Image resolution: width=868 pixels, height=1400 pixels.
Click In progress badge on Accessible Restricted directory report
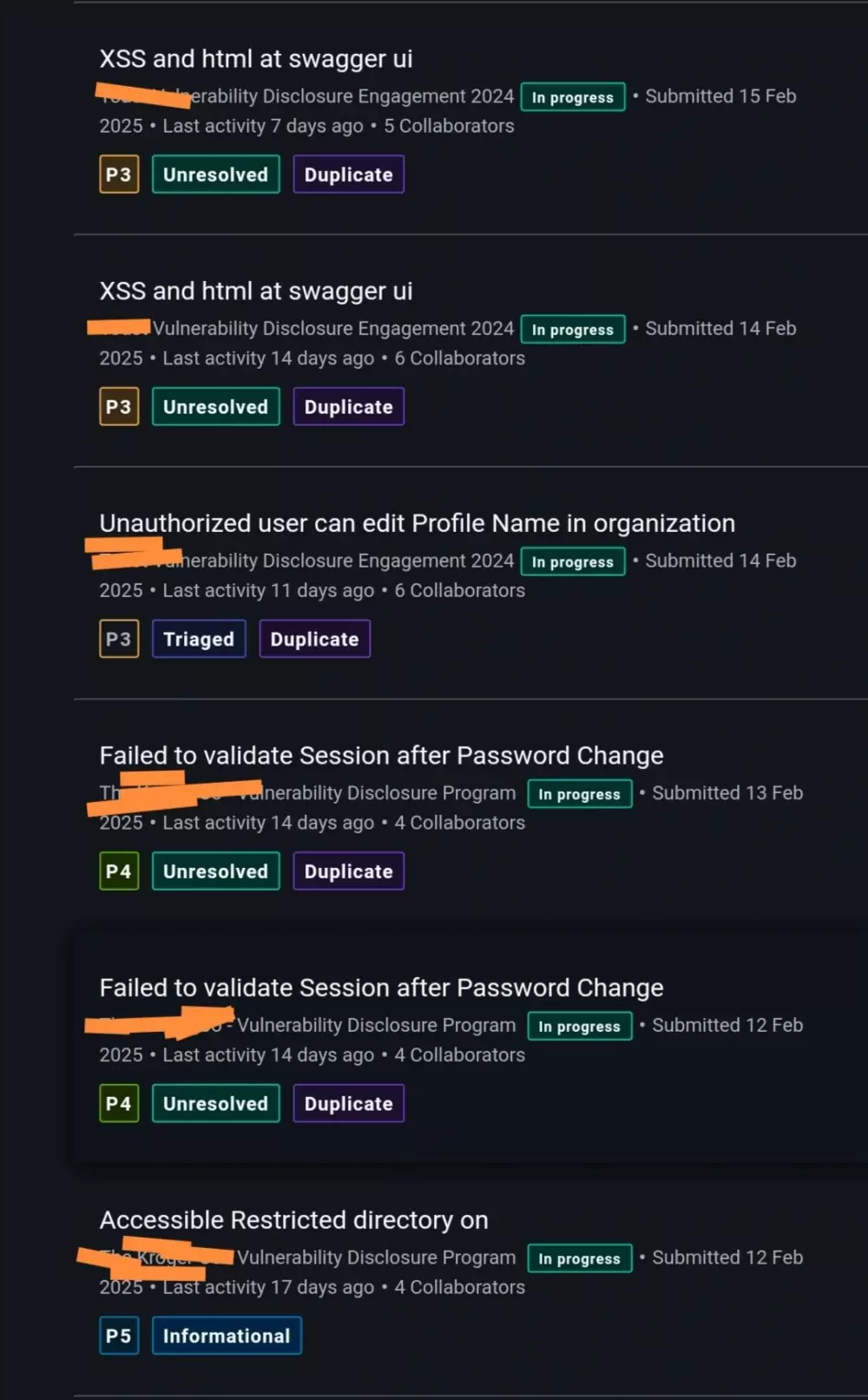[x=579, y=1259]
